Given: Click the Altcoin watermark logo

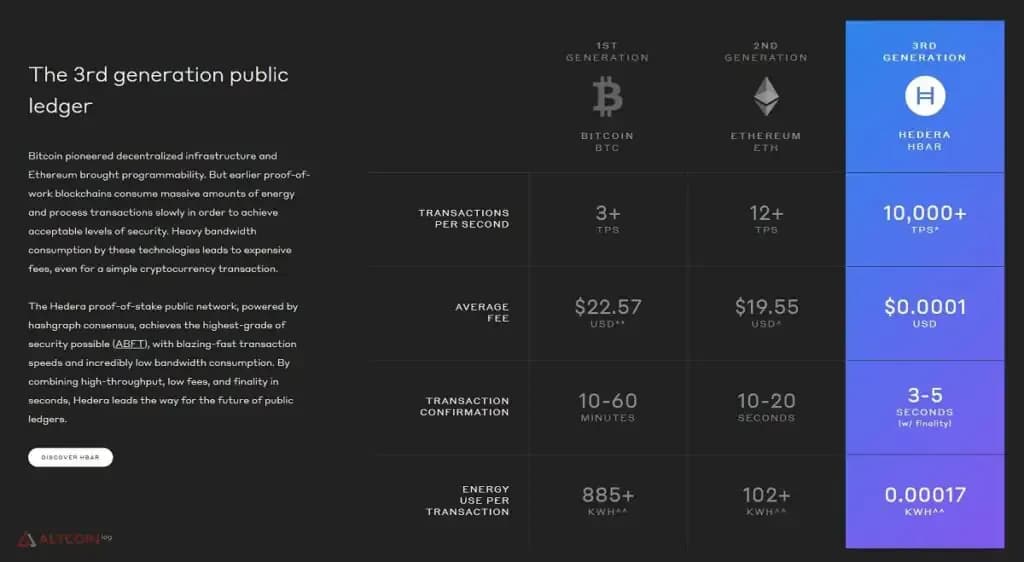Looking at the screenshot, I should 65,539.
